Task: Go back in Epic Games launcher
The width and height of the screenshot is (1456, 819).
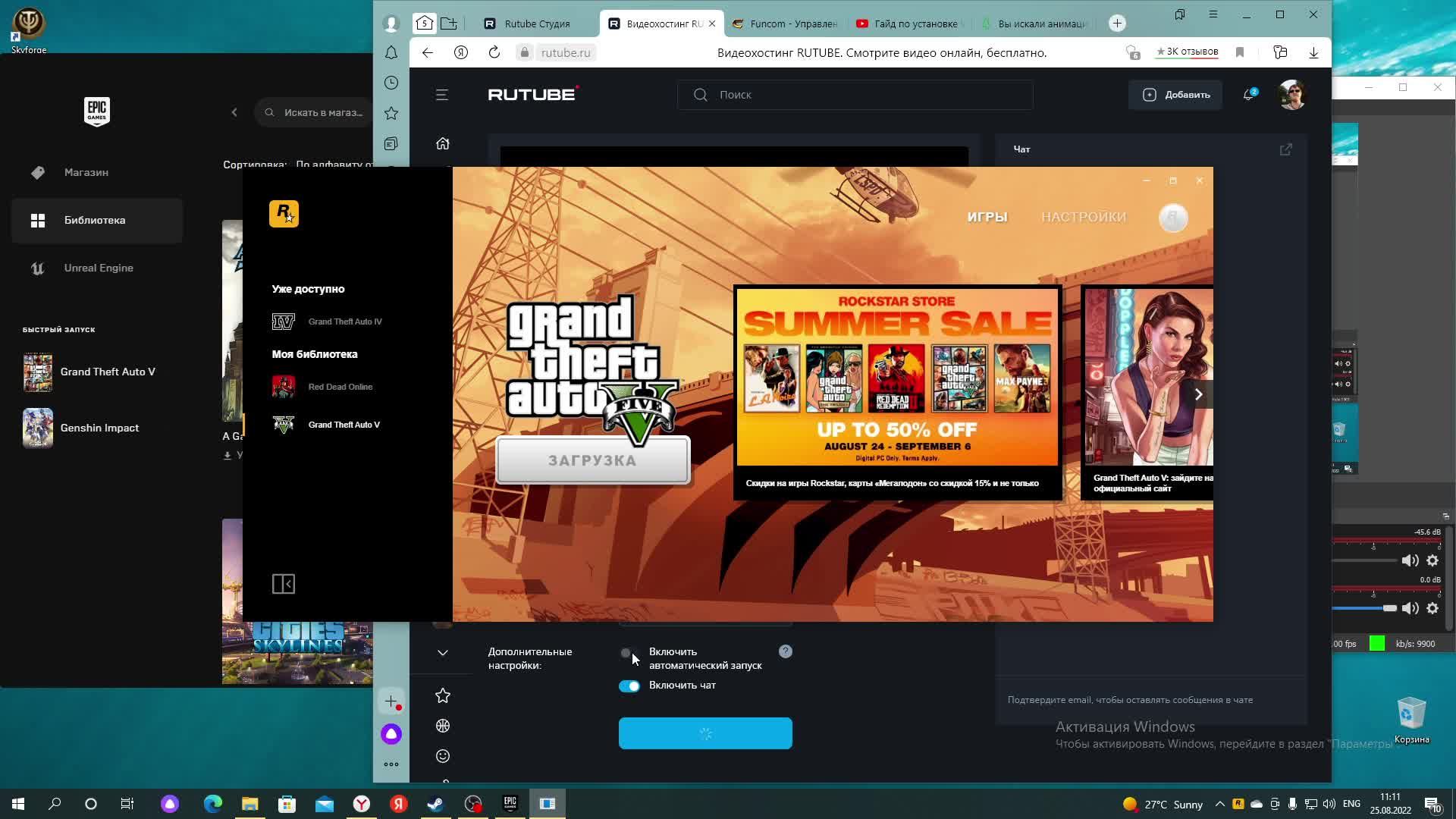Action: point(234,112)
